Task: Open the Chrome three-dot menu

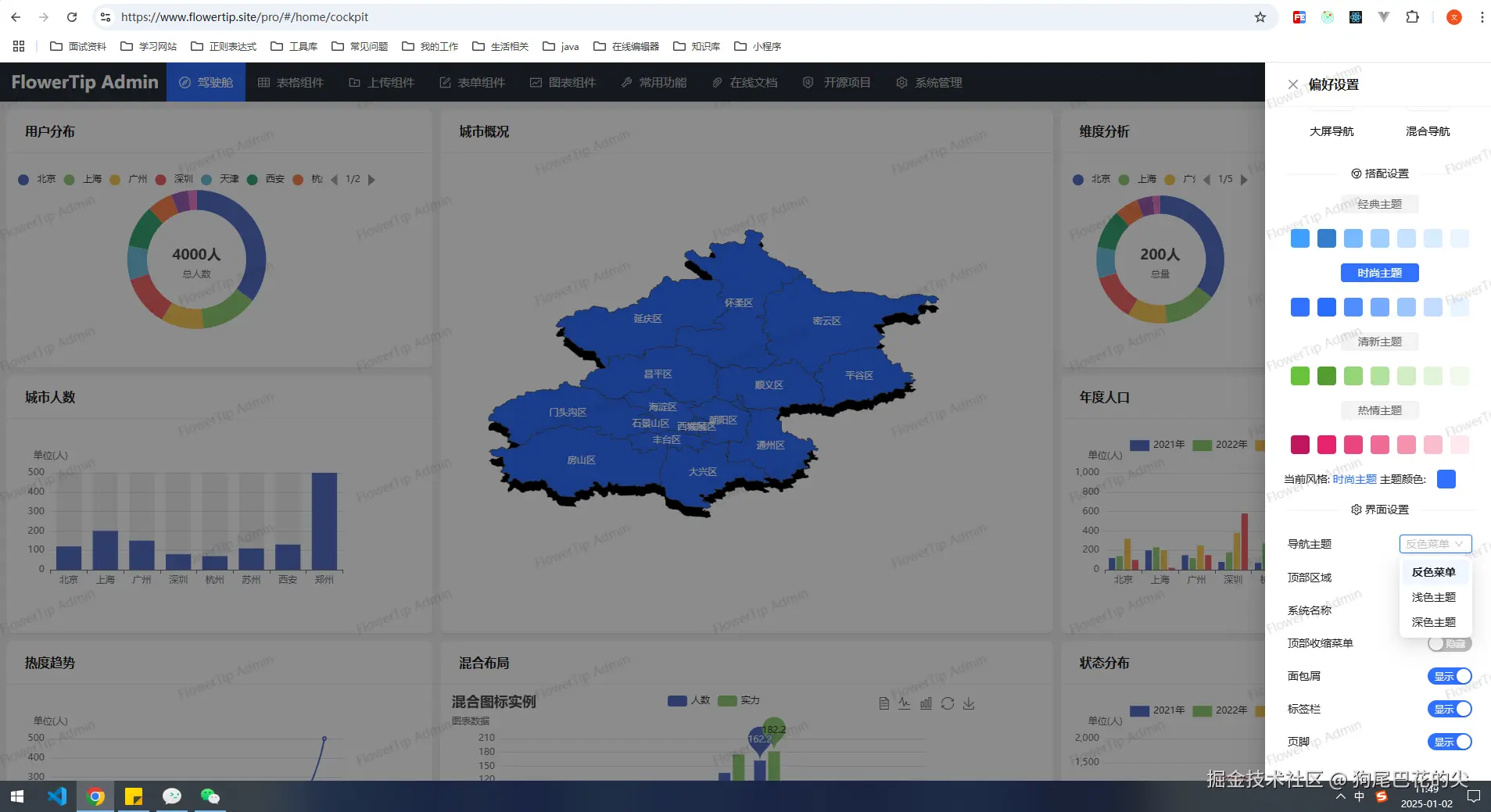Action: pos(1482,17)
